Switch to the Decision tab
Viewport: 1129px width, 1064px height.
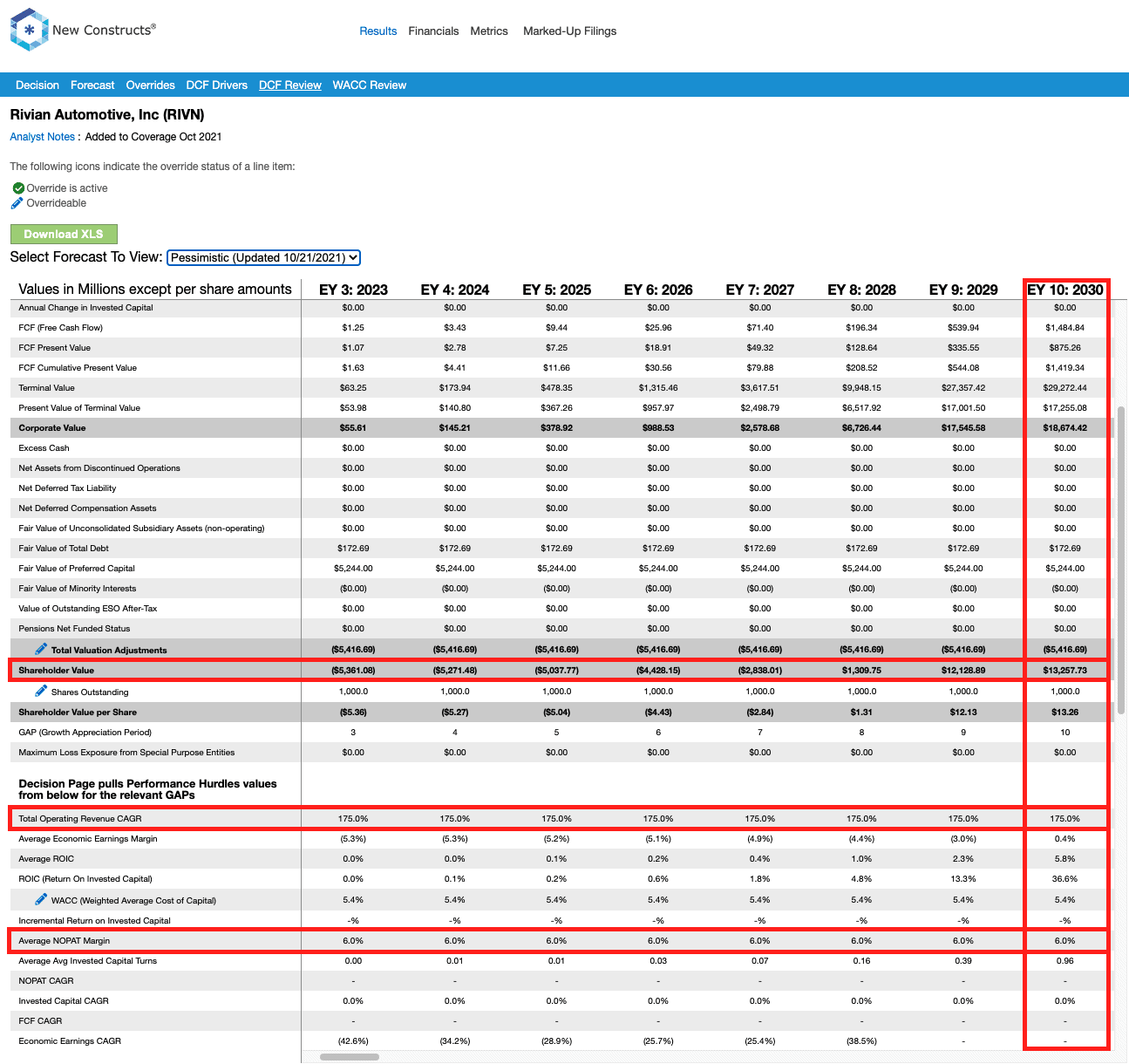pos(37,85)
